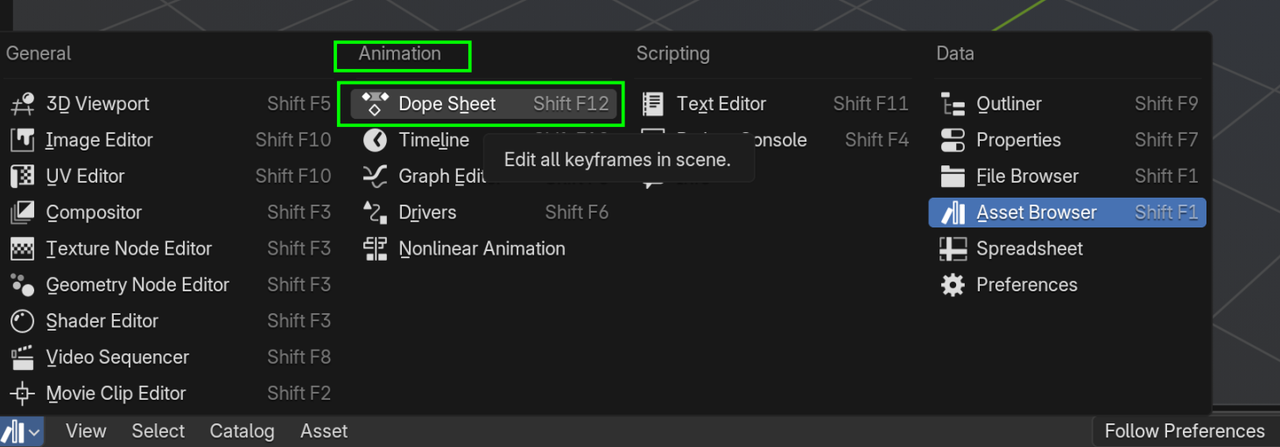This screenshot has width=1280, height=447.
Task: Open the View menu
Action: click(86, 432)
